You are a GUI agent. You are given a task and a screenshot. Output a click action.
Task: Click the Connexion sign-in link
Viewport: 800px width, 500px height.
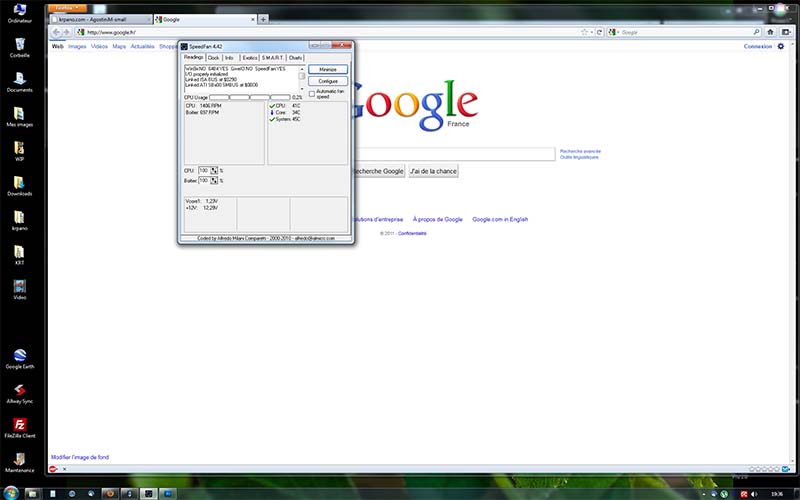tap(758, 46)
